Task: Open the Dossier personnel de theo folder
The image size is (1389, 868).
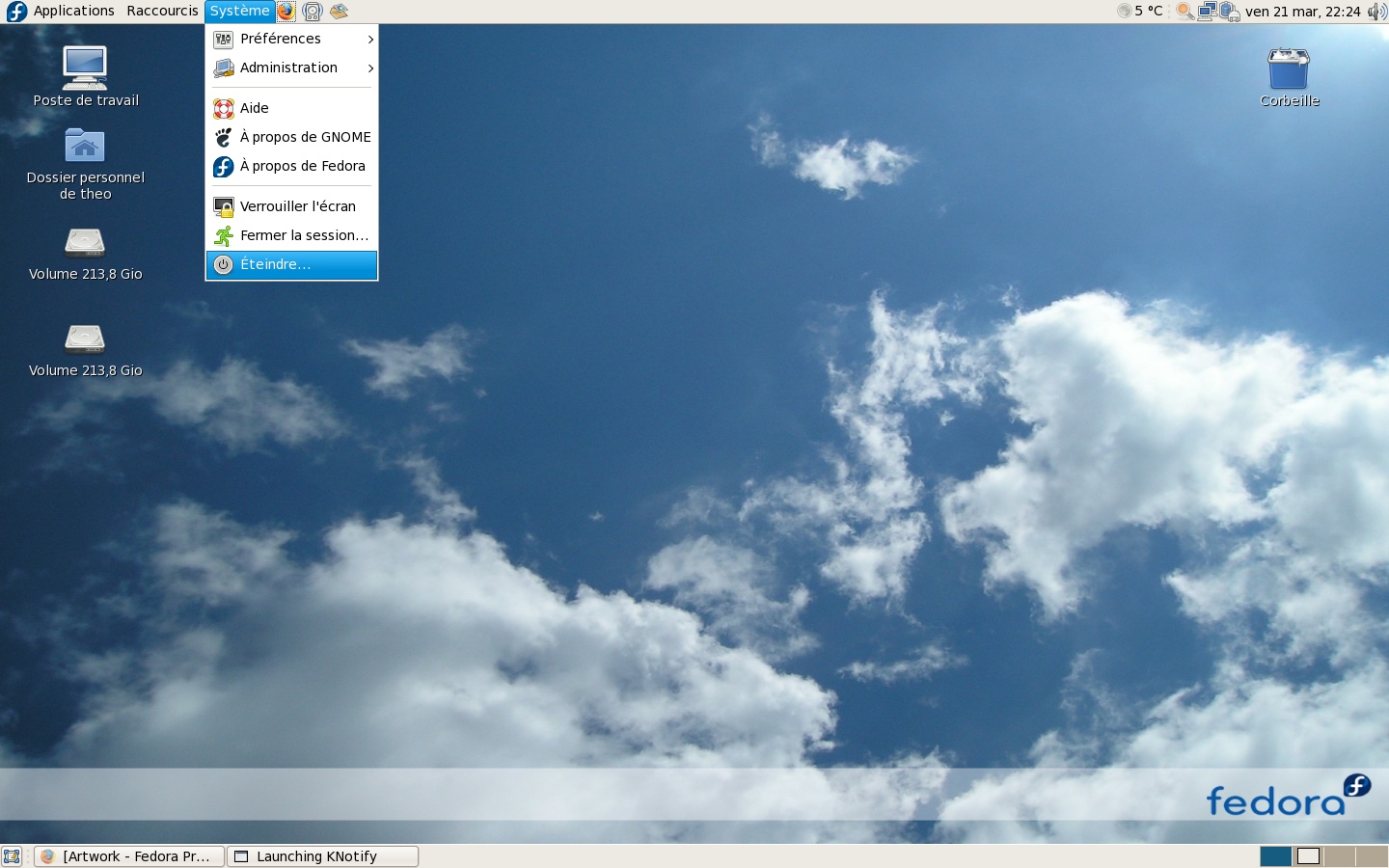Action: [x=85, y=164]
